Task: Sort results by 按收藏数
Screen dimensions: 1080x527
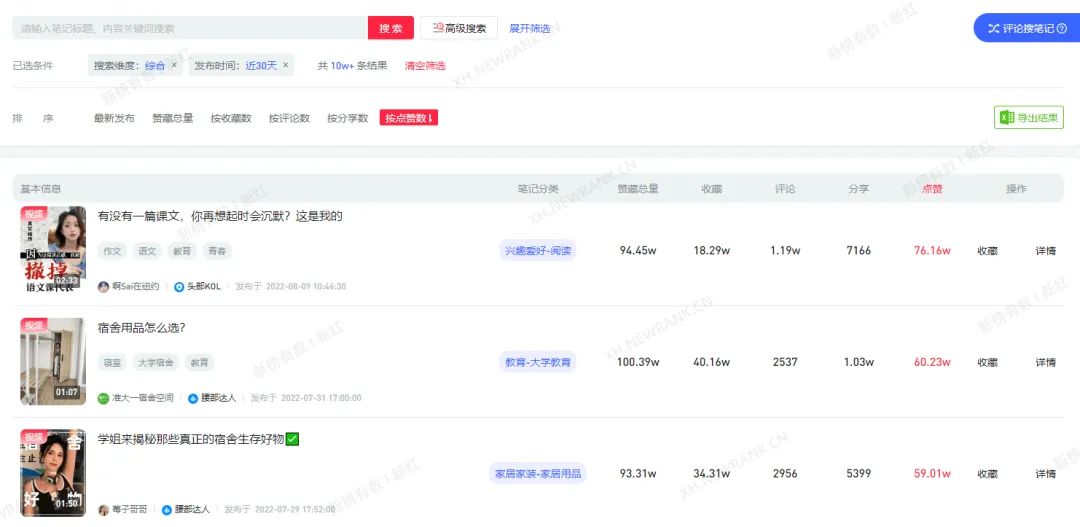Action: pos(231,118)
